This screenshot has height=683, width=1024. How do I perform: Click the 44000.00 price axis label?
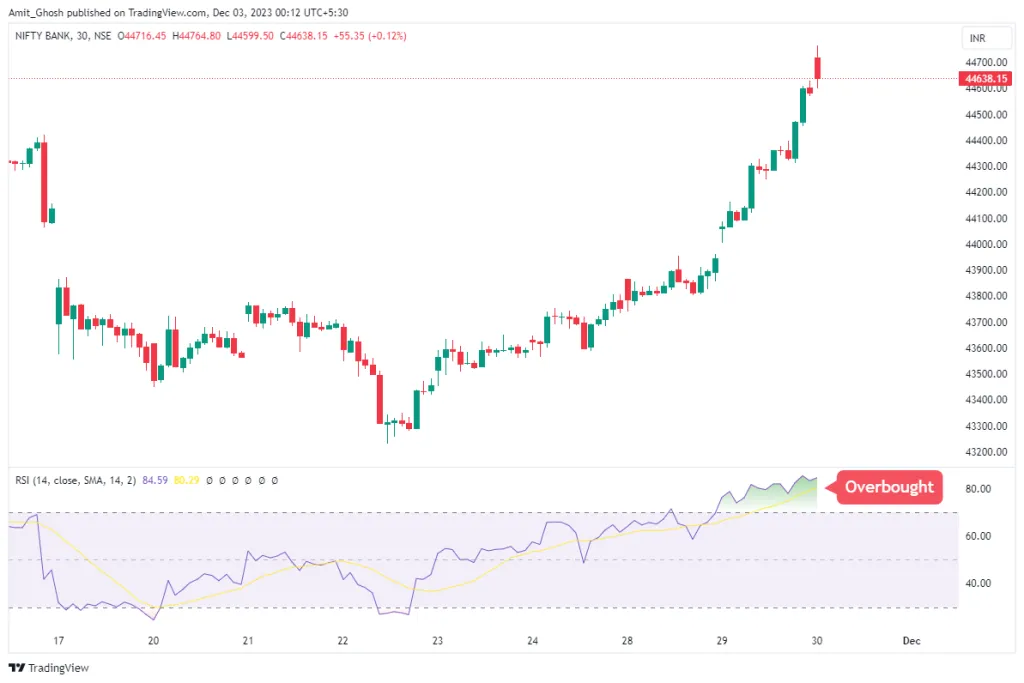point(984,244)
